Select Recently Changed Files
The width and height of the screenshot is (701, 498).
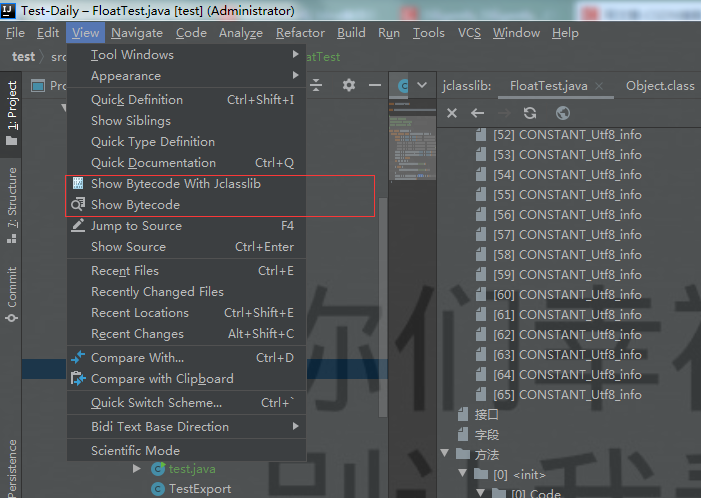(186, 292)
